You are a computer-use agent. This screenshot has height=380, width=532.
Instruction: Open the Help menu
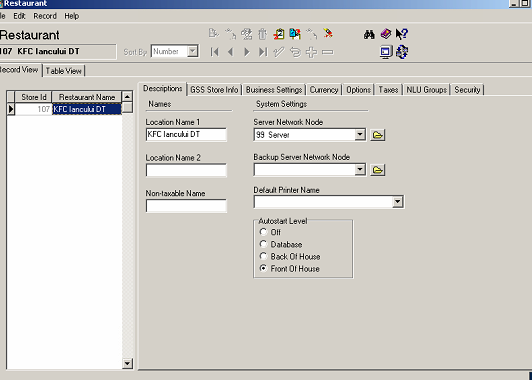coord(72,16)
